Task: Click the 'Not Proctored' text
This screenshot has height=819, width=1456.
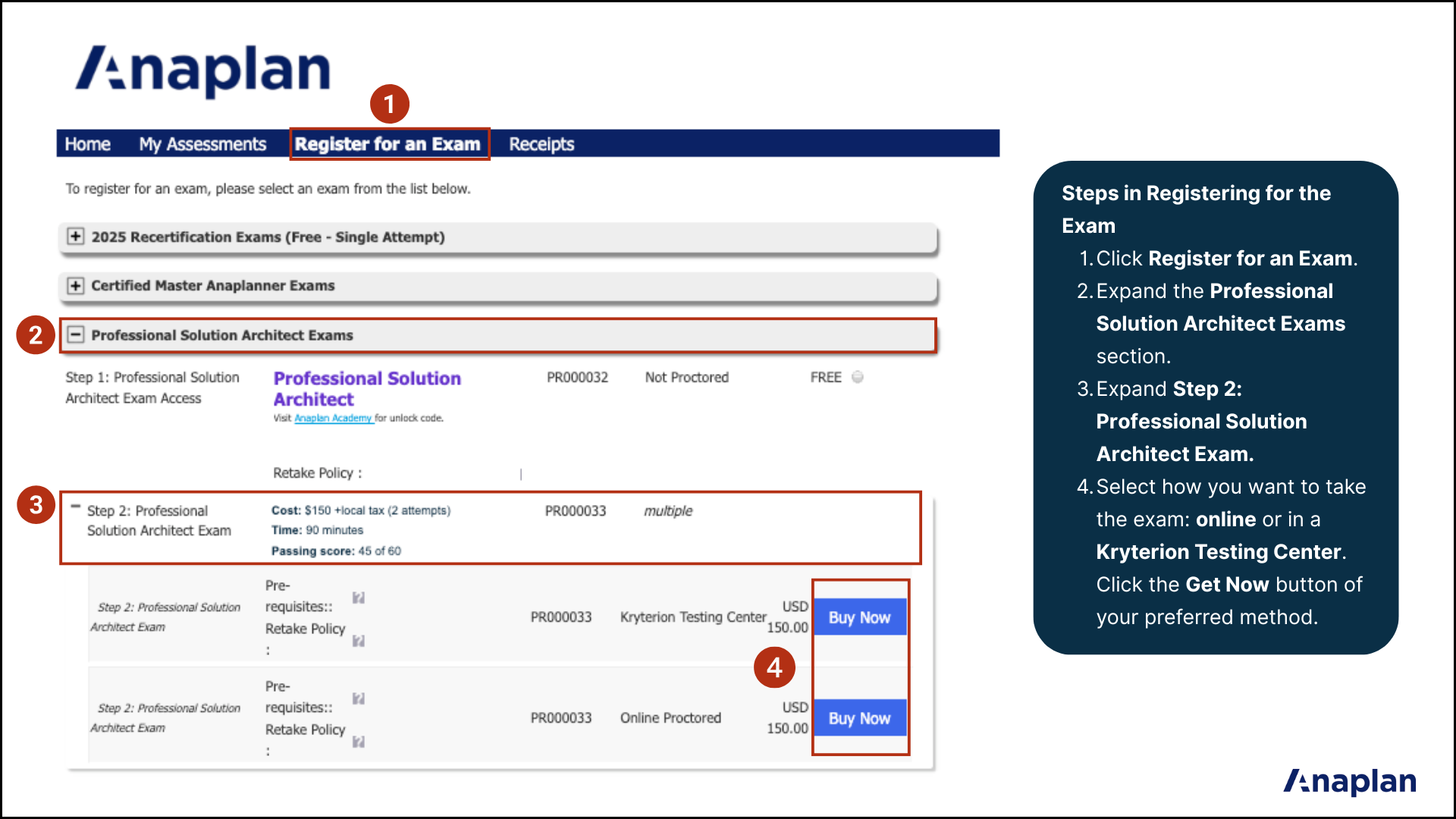Action: click(687, 377)
